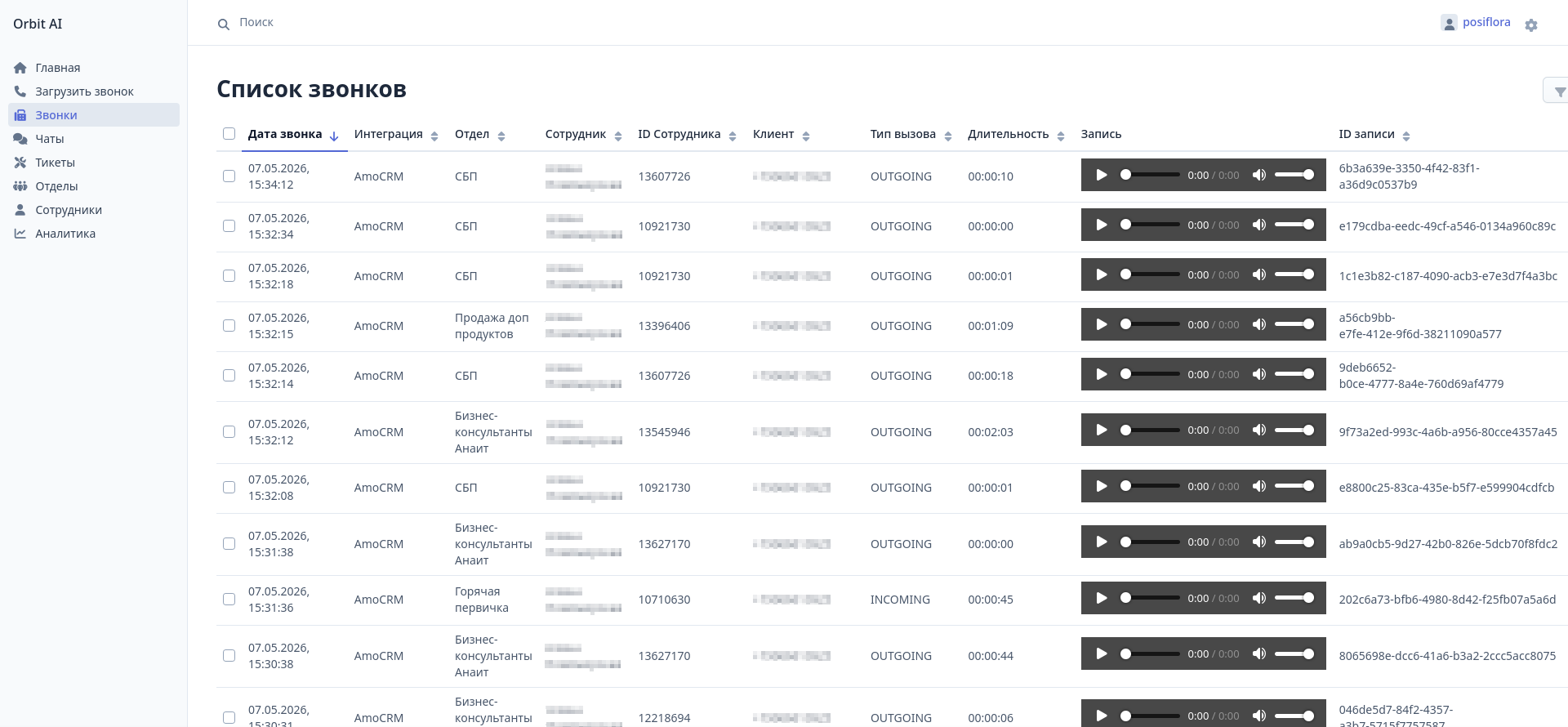
Task: Play recording of INCOMING 15:31:36 call
Action: 1102,598
